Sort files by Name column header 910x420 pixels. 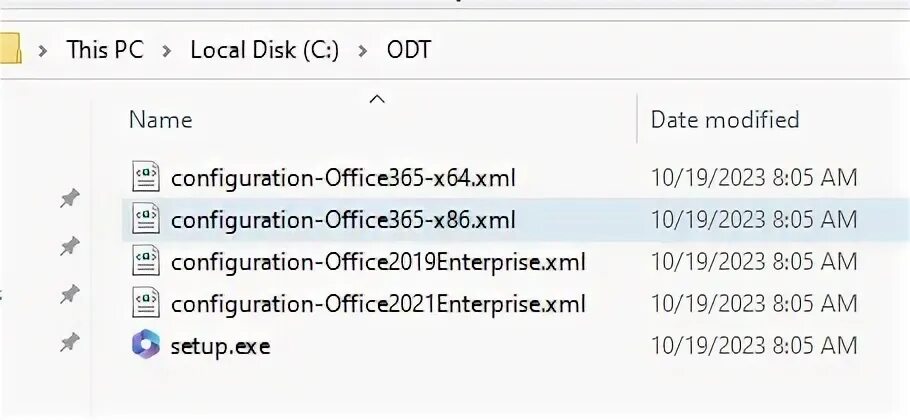pyautogui.click(x=161, y=120)
